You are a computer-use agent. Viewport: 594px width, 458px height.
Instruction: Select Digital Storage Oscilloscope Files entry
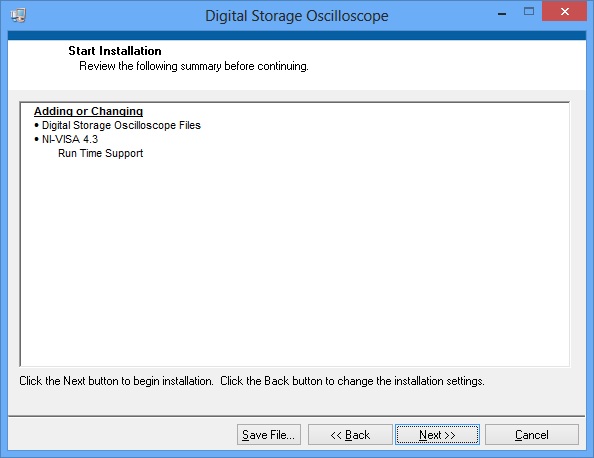pos(121,125)
